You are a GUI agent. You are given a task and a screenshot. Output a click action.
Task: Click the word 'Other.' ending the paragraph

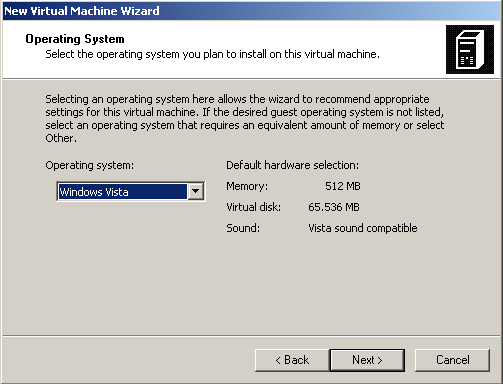point(61,138)
